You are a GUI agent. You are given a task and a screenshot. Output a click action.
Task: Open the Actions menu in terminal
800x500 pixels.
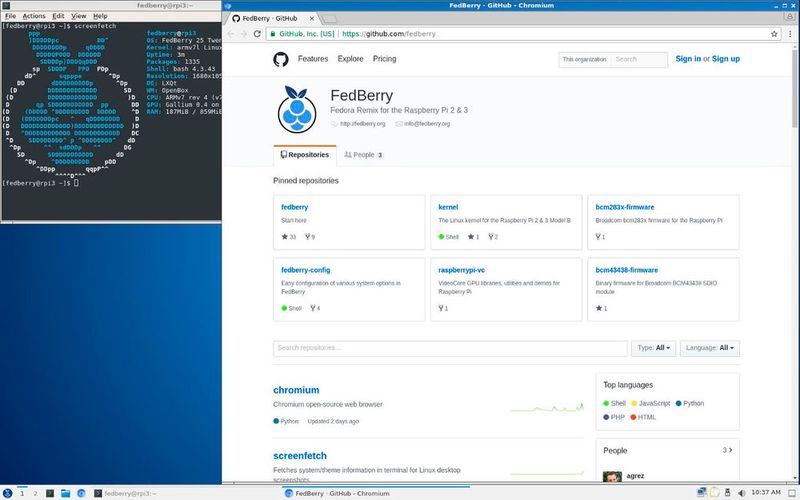(34, 16)
